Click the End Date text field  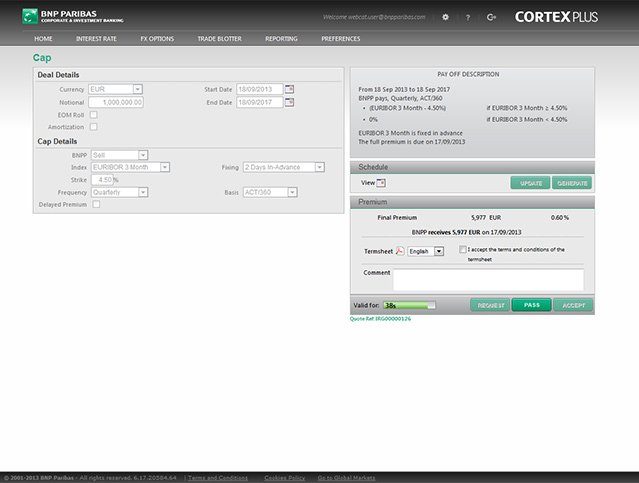pyautogui.click(x=260, y=102)
